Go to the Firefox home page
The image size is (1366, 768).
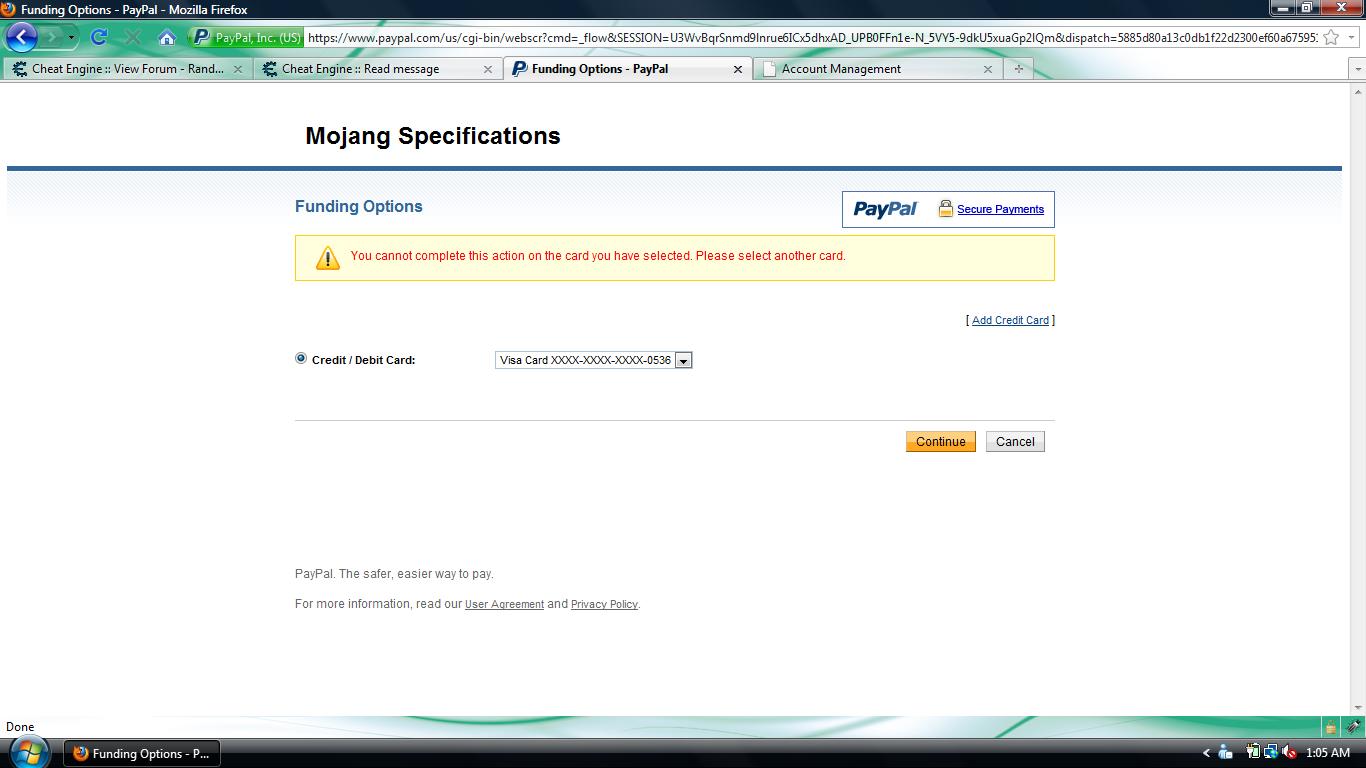click(x=167, y=37)
